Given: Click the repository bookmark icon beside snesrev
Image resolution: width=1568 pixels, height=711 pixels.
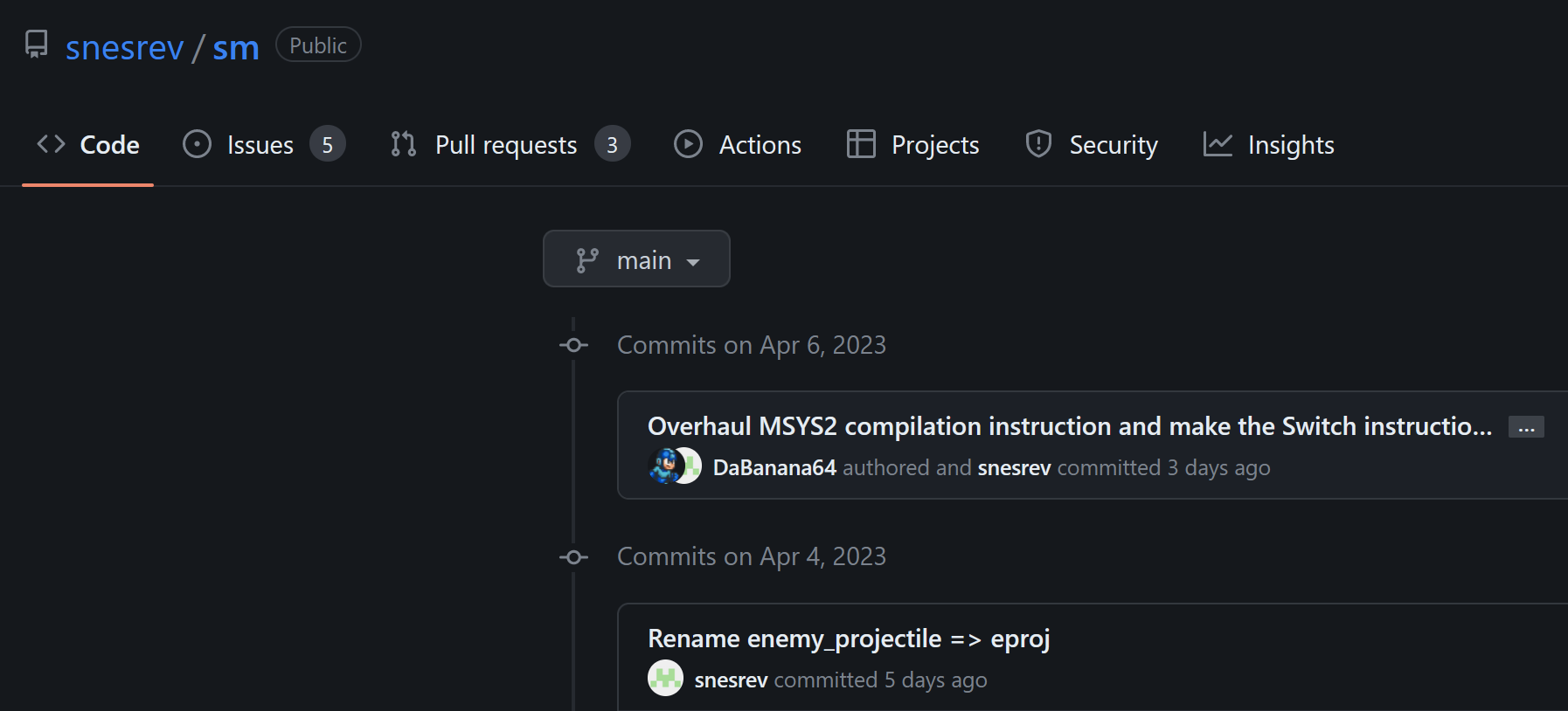Looking at the screenshot, I should coord(35,45).
